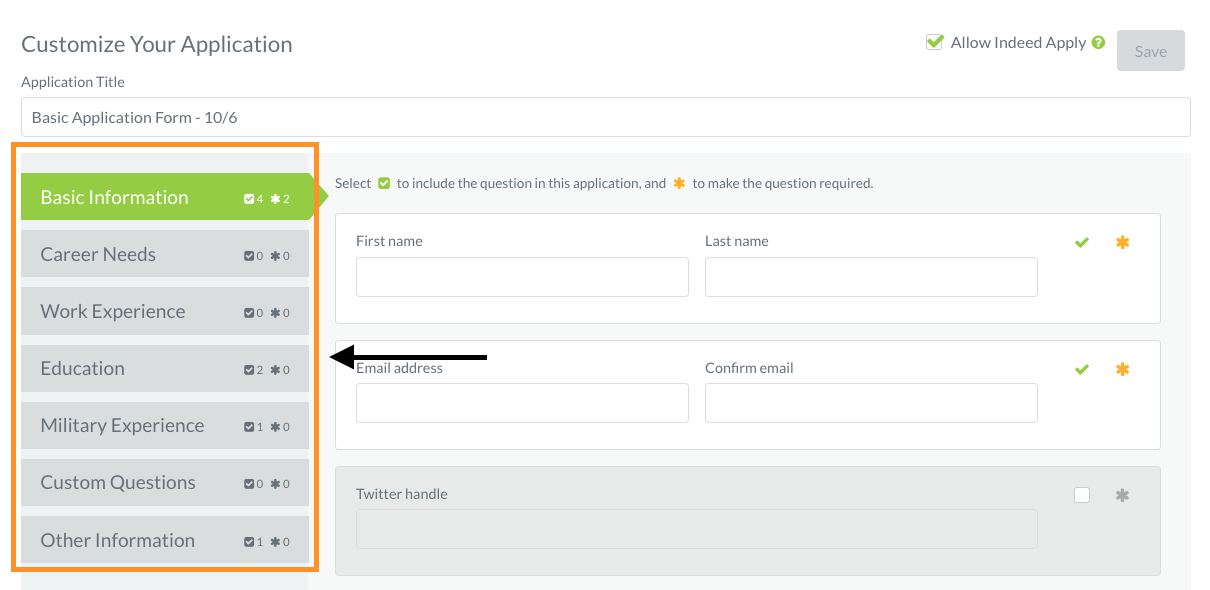
Task: Click the help question mark icon beside Indeed Apply
Action: point(1098,43)
